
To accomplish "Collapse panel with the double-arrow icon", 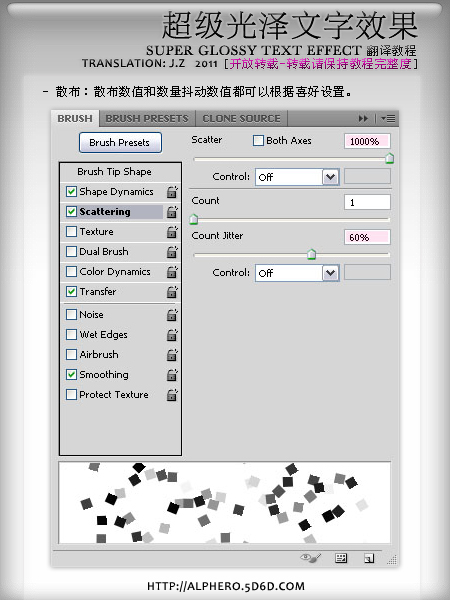I will [363, 119].
